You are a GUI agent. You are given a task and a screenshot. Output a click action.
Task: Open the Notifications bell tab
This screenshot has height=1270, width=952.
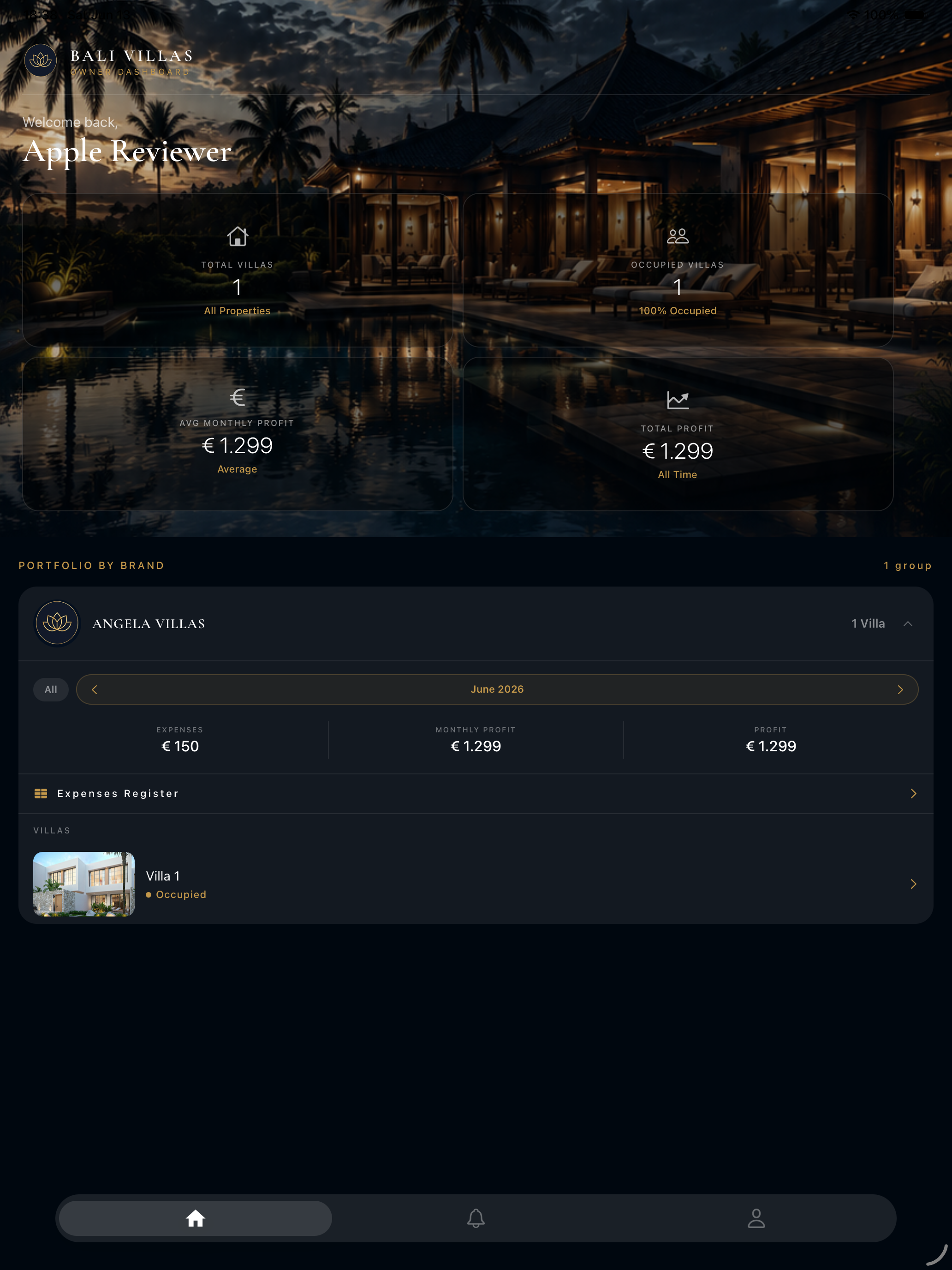pos(476,1218)
